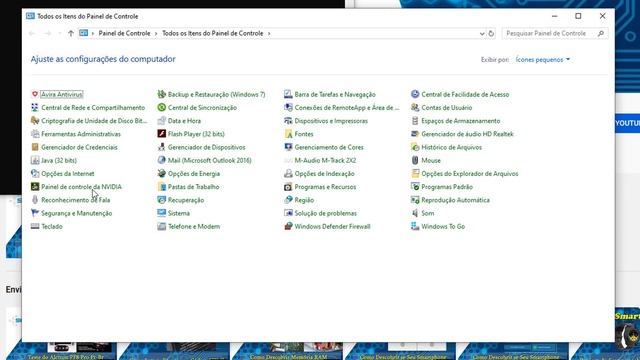Open the Recuperação icon
Viewport: 640px width, 360px height.
click(162, 200)
